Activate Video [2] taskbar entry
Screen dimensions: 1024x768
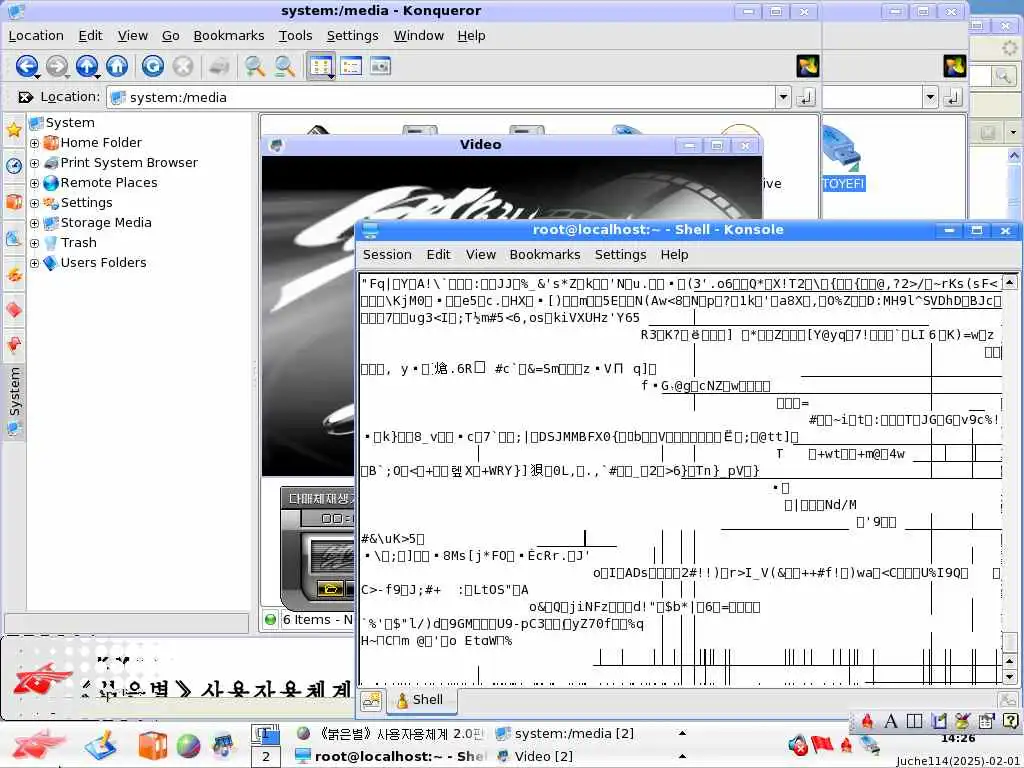(535, 756)
